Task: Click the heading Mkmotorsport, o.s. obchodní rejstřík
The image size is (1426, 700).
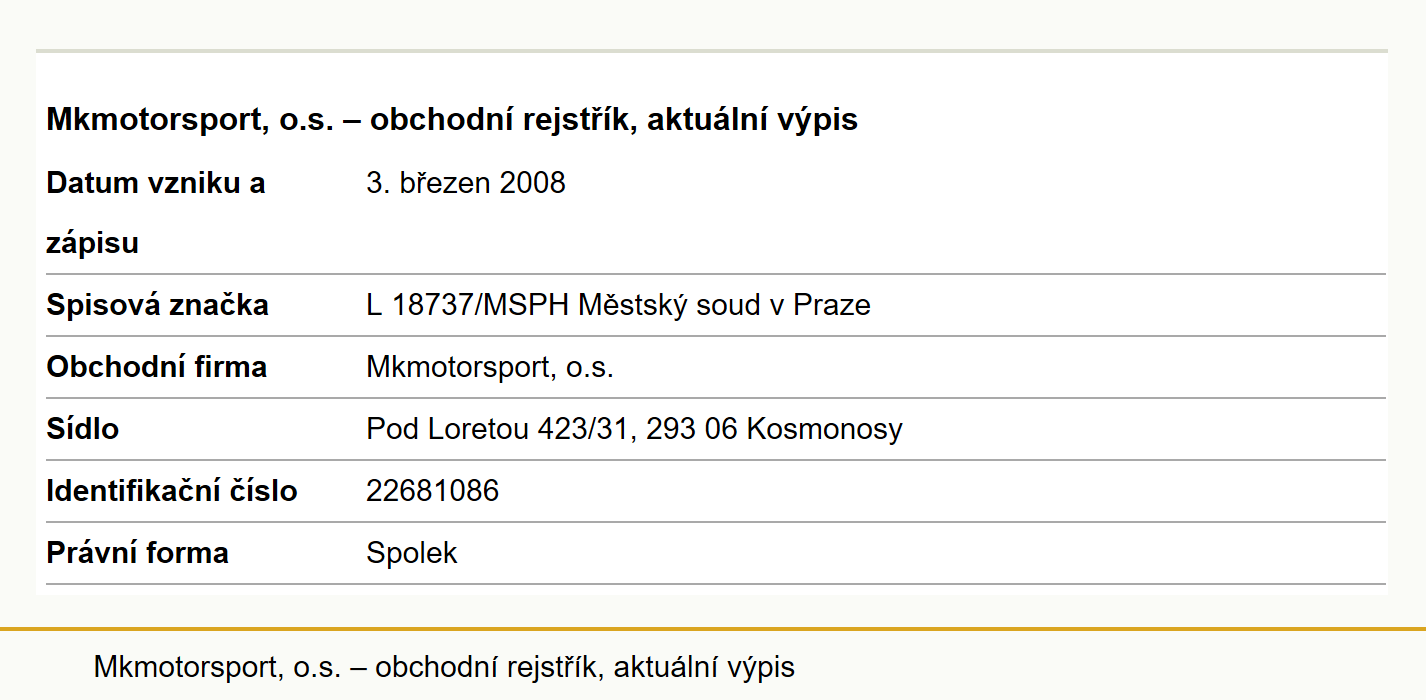Action: pos(452,121)
